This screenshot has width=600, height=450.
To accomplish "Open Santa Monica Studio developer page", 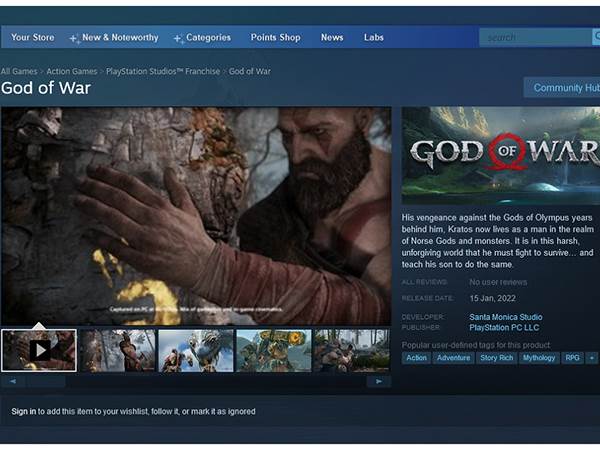I will 506,317.
